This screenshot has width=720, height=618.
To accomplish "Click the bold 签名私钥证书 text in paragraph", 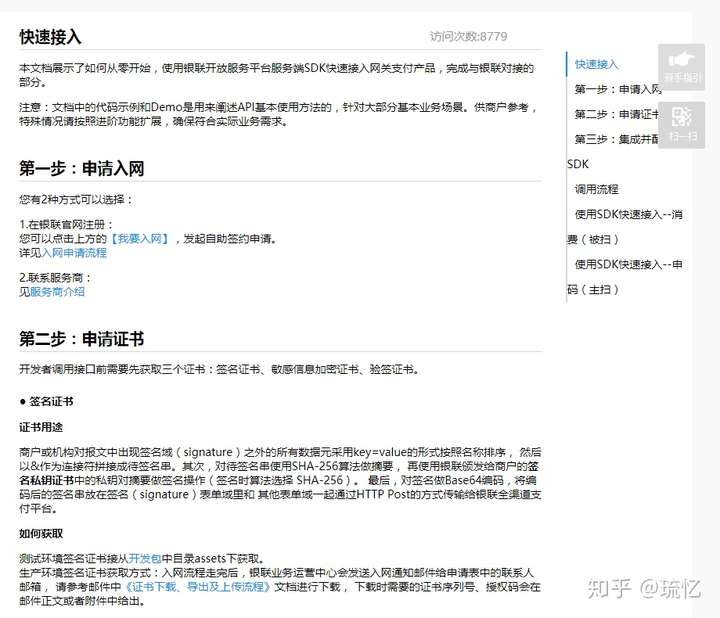I will (279, 473).
